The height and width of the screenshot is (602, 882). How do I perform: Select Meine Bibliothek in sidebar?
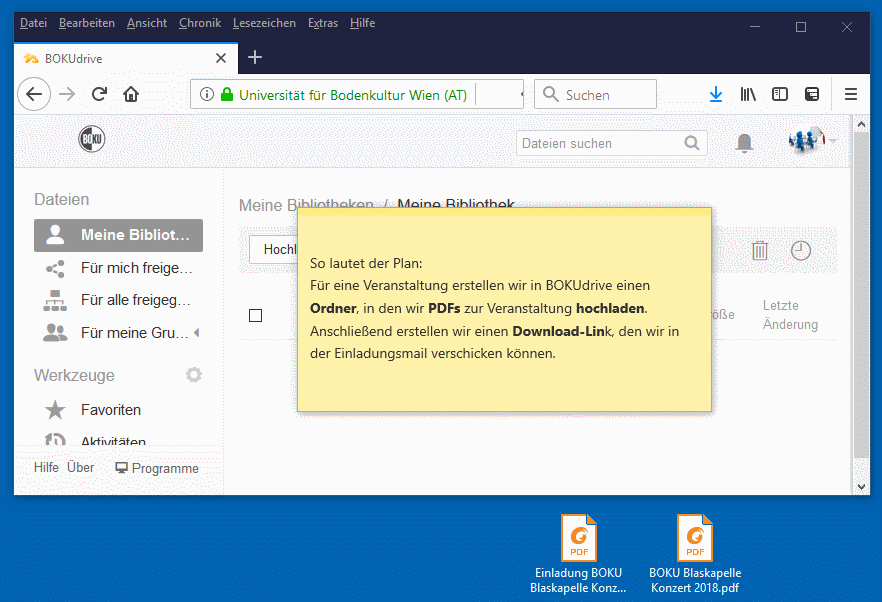[118, 235]
